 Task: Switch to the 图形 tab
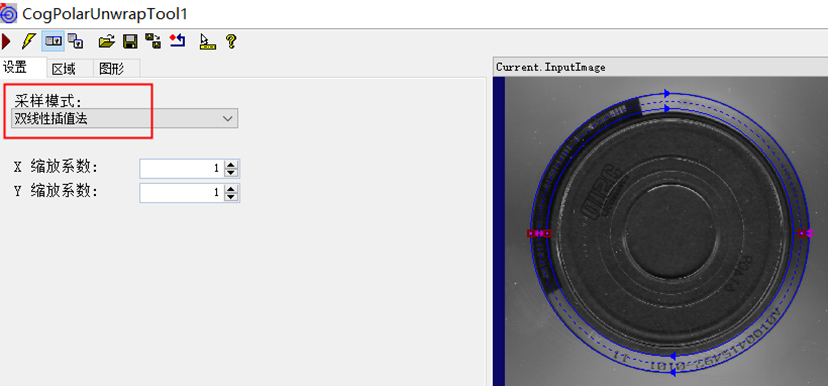click(111, 69)
